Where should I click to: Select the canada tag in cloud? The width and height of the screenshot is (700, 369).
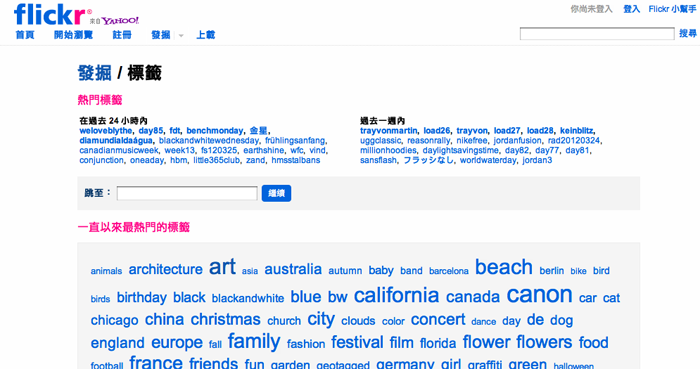473,297
